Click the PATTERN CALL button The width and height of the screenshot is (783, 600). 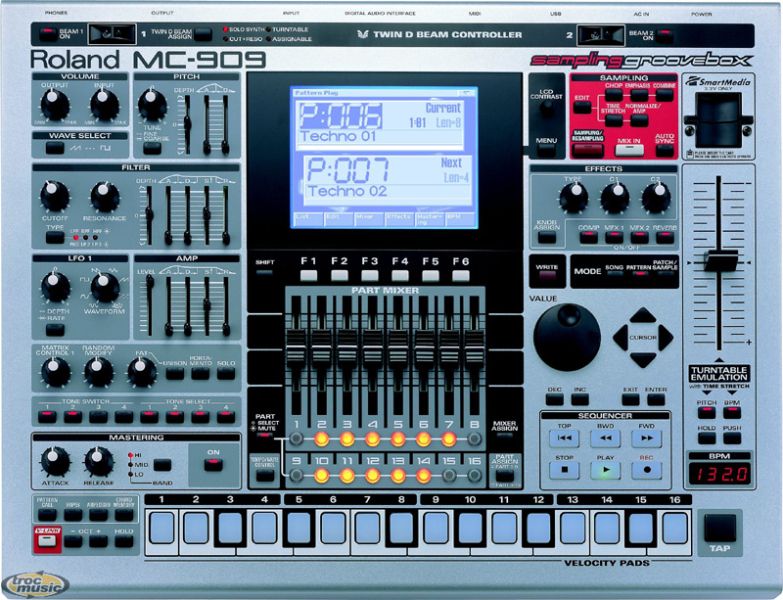(47, 515)
